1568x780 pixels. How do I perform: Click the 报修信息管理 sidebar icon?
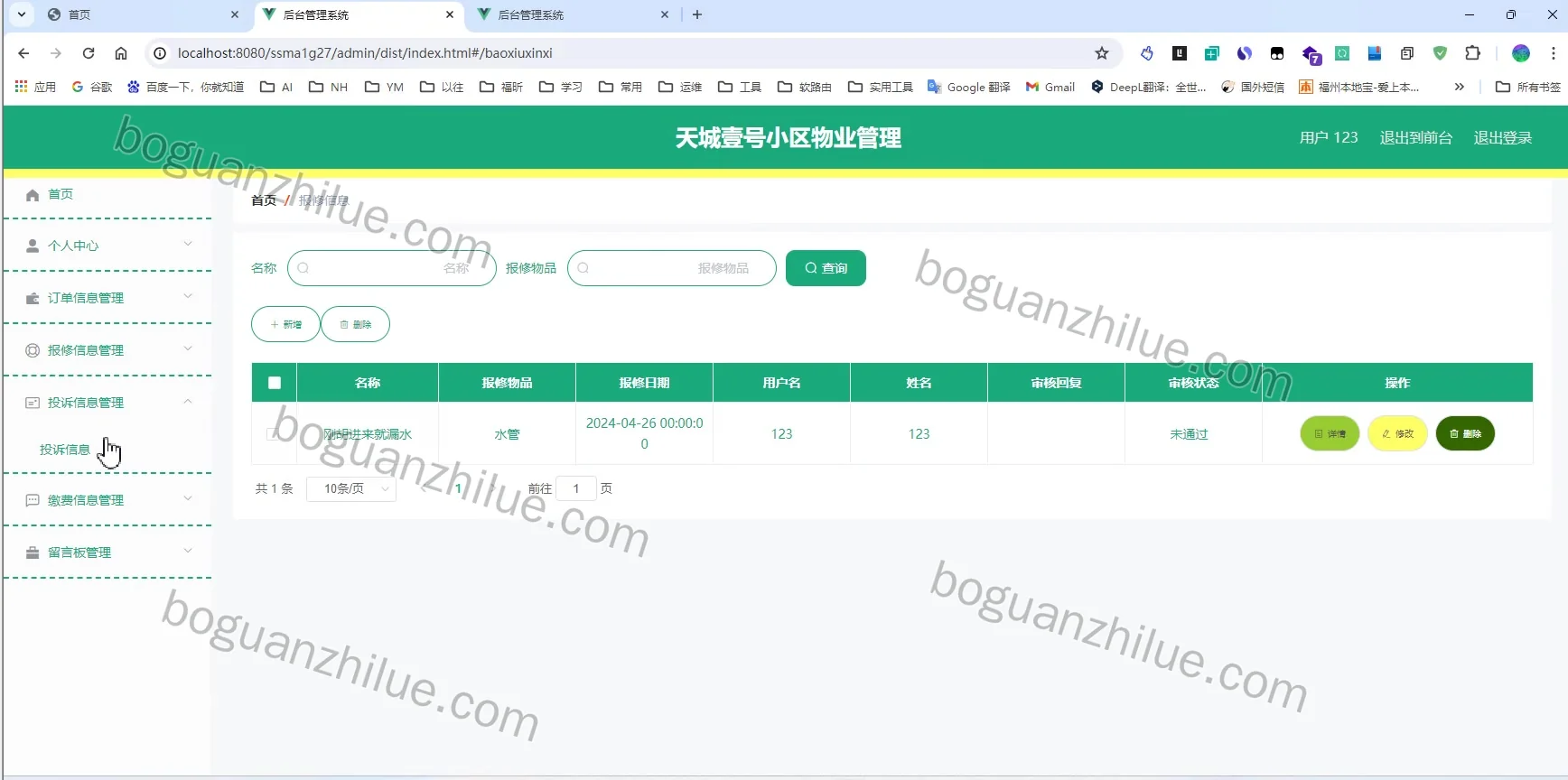point(33,350)
